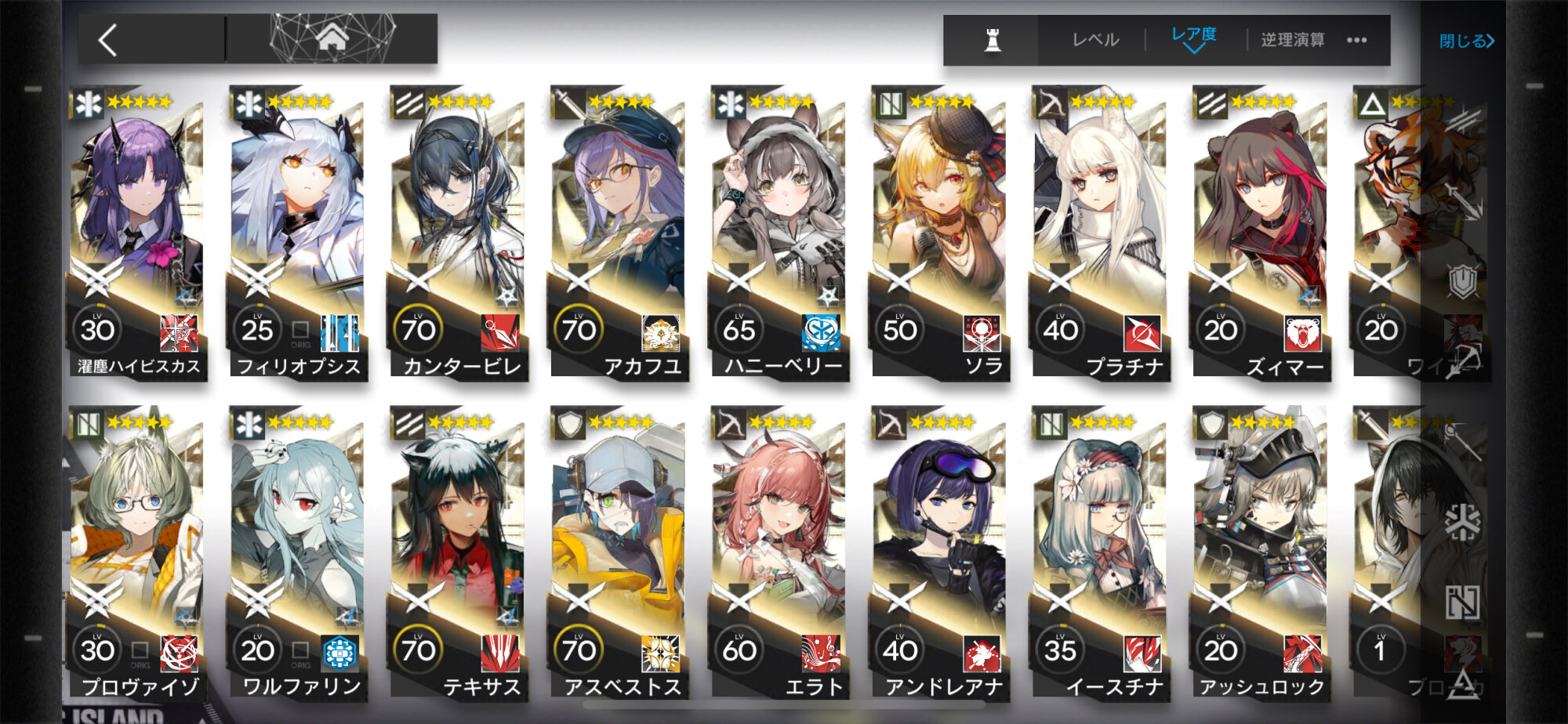Open the アスベストス operator card

click(619, 552)
